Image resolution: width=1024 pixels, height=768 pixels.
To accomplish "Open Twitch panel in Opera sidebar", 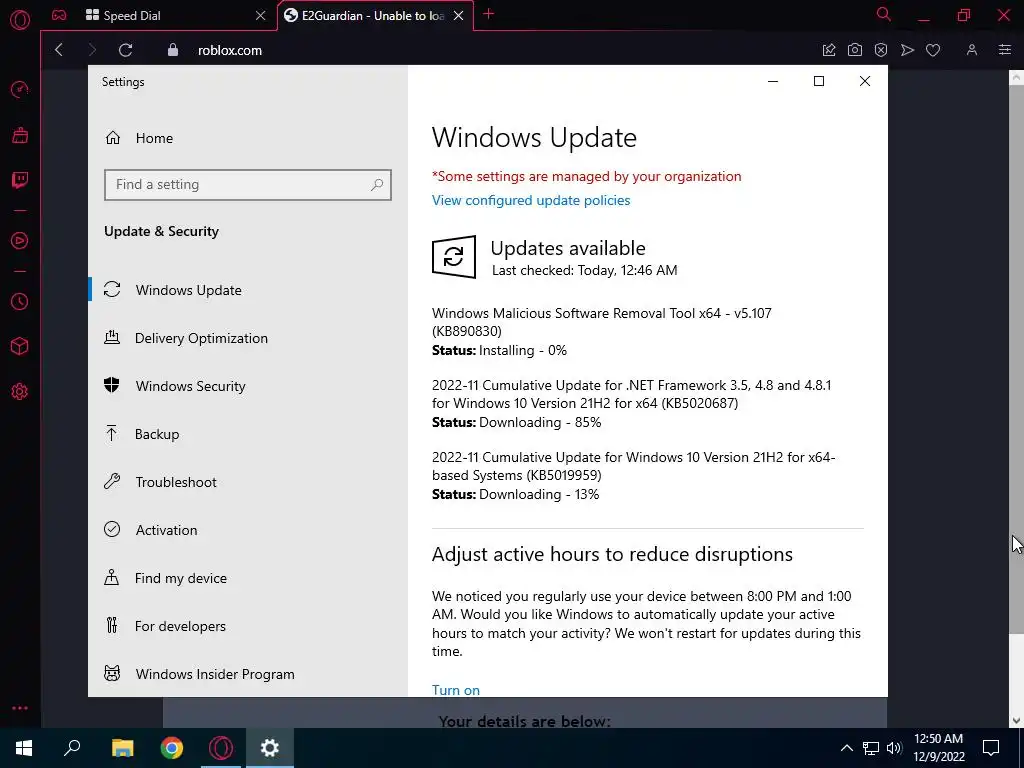I will pos(20,180).
